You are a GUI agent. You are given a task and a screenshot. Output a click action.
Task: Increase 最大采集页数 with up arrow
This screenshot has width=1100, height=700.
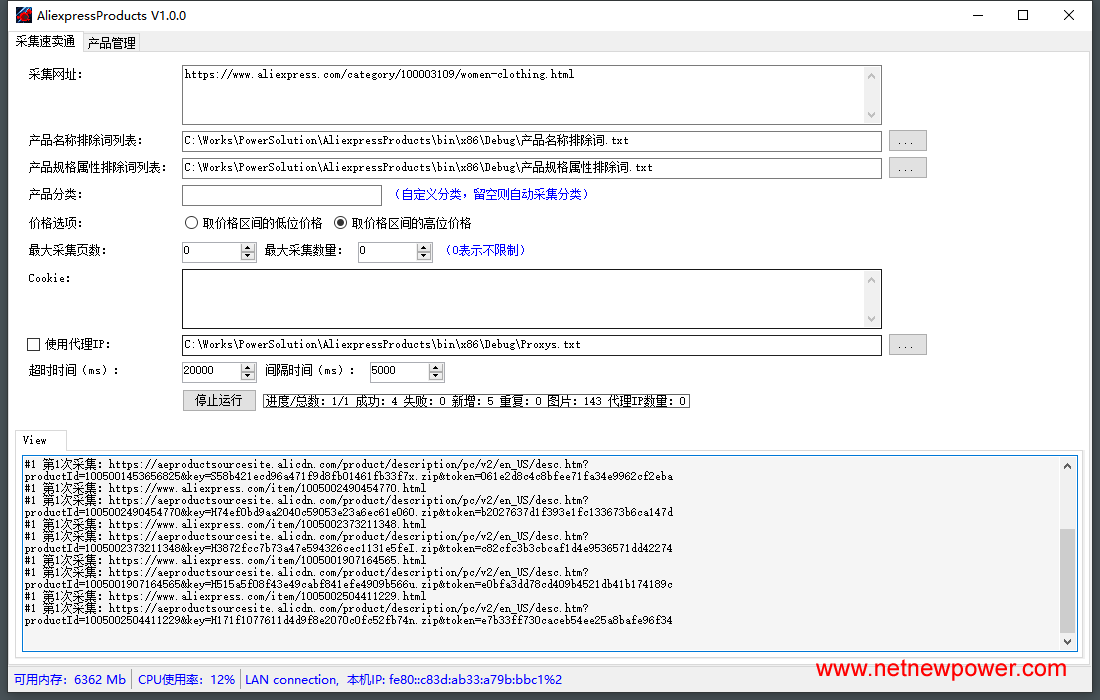[248, 247]
